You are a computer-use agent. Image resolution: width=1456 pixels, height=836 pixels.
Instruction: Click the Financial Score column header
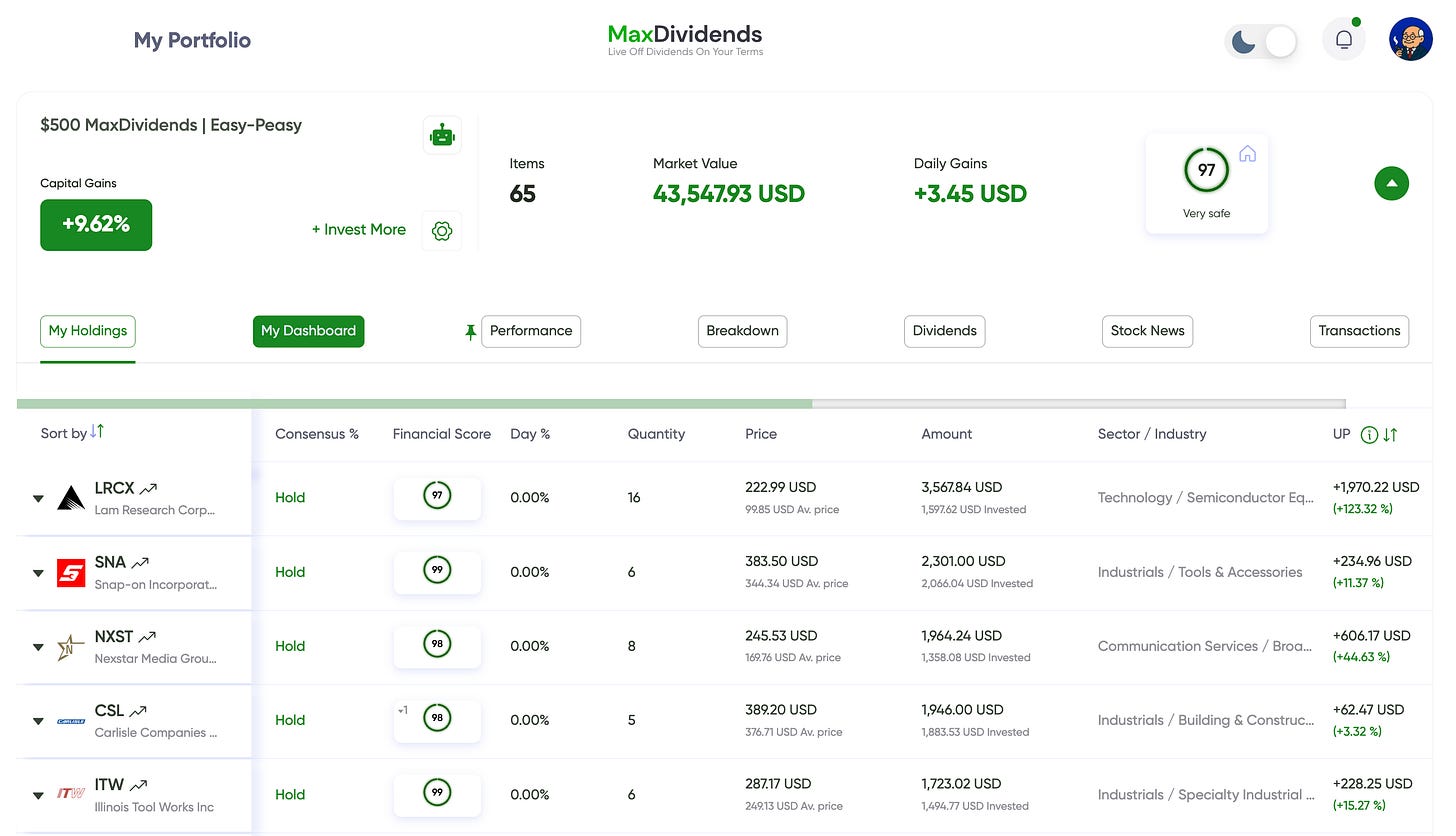pyautogui.click(x=442, y=434)
